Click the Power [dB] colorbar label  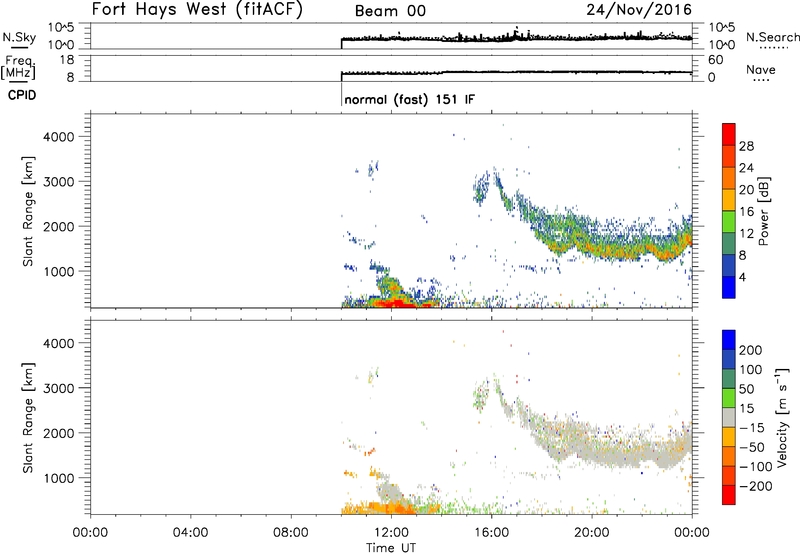[764, 211]
